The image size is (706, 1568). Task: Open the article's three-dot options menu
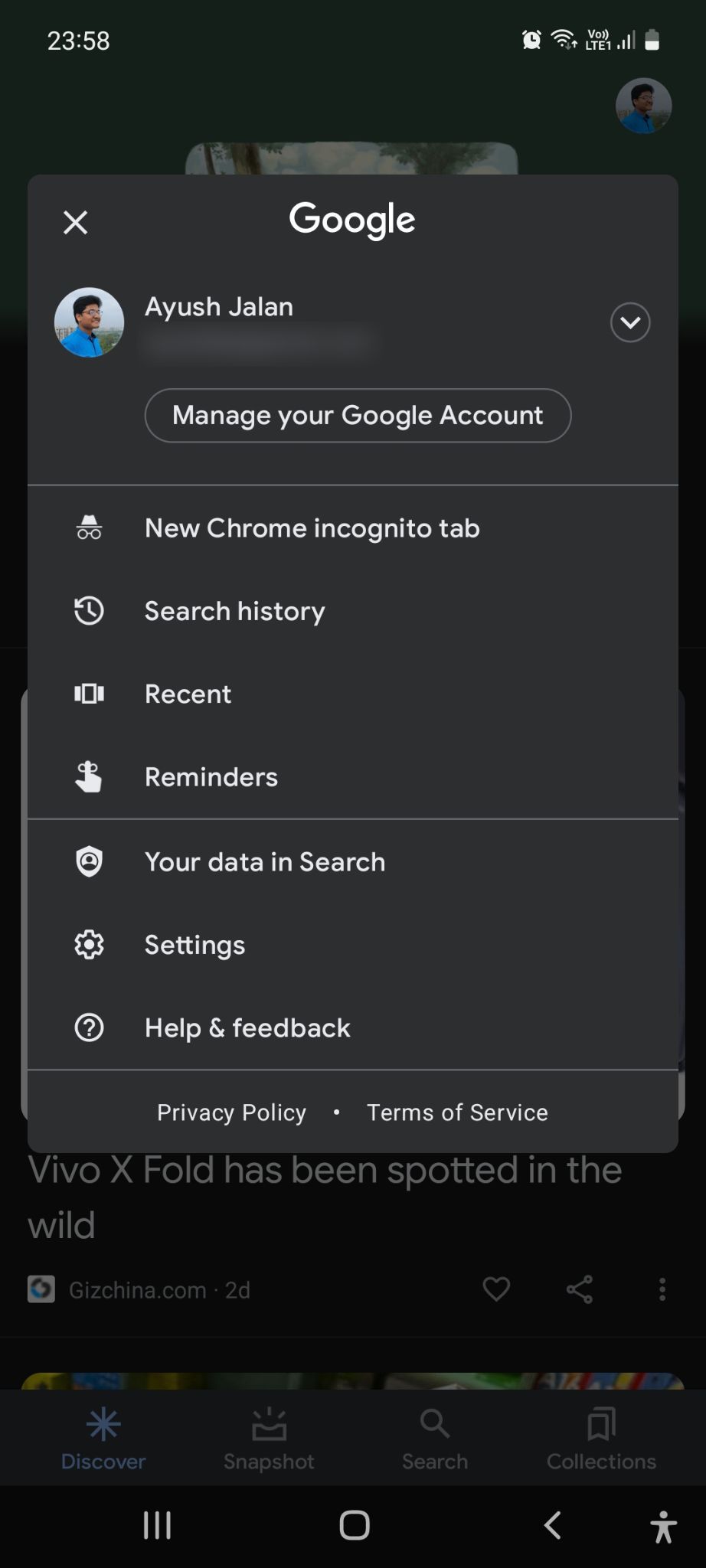click(662, 1289)
